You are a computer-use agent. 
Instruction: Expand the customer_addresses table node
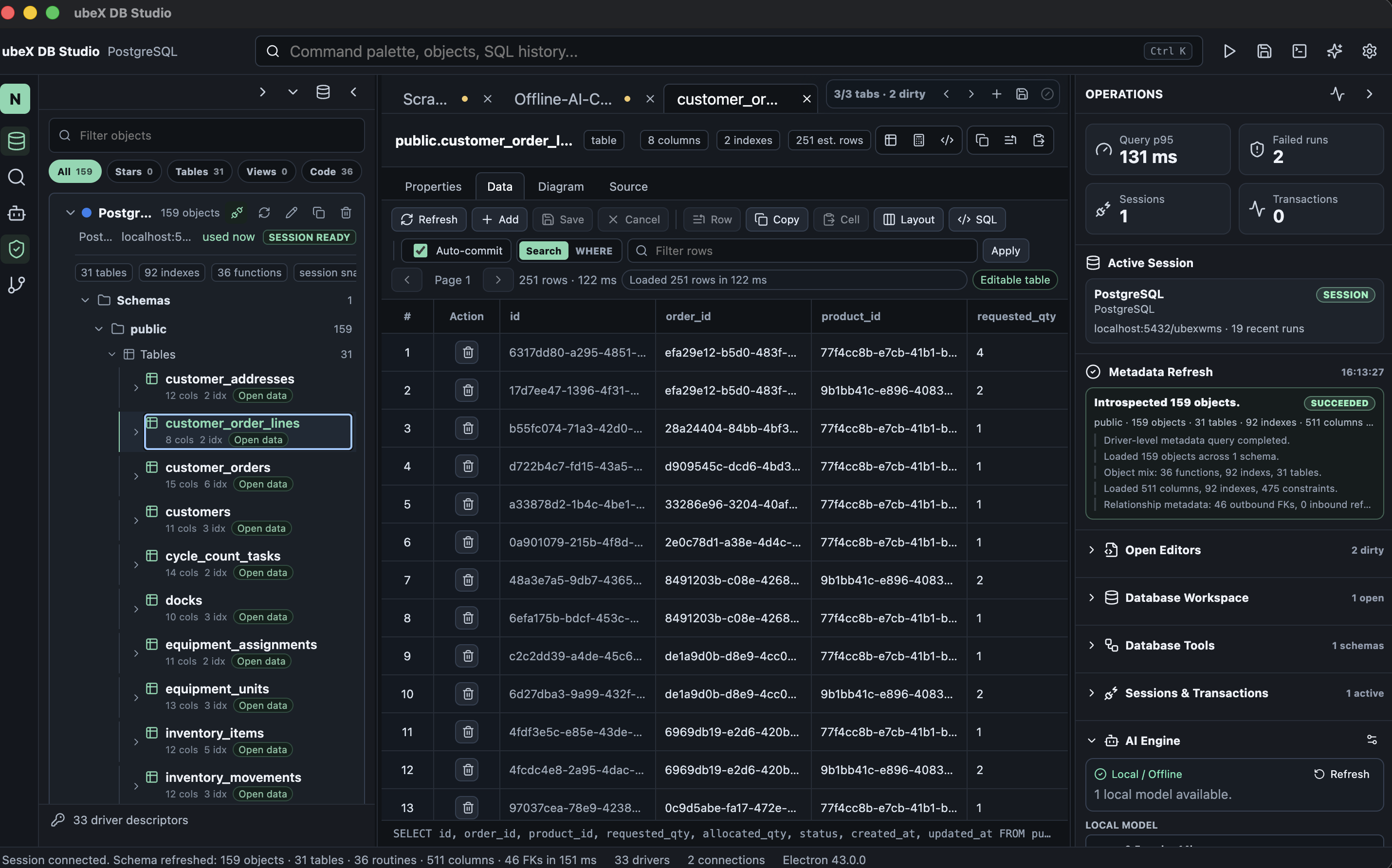click(x=136, y=387)
